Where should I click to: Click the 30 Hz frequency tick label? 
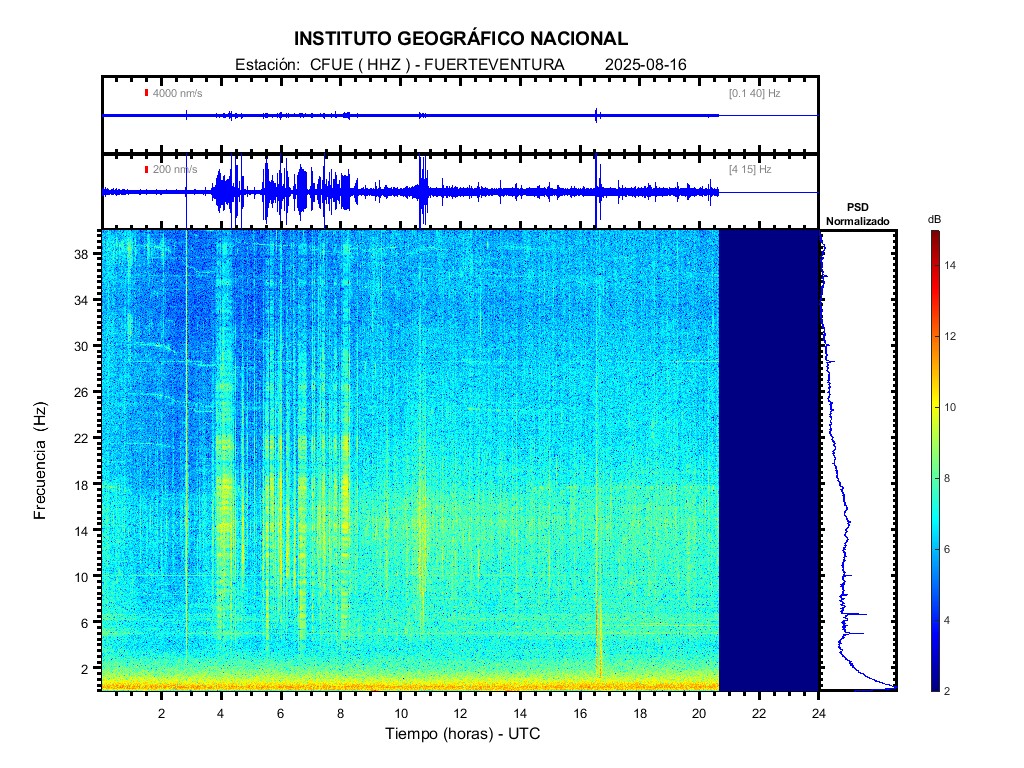click(x=81, y=346)
